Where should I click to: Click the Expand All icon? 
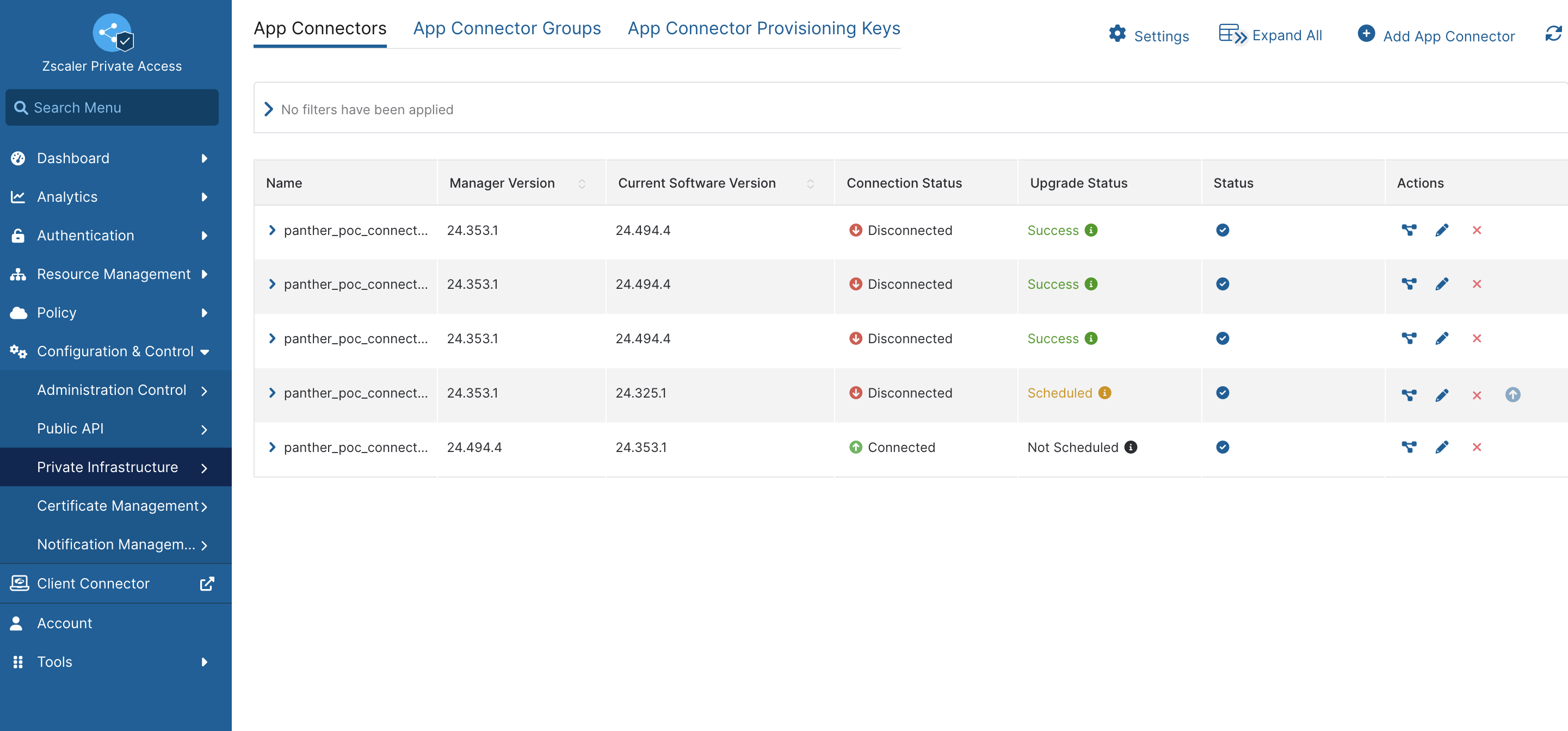tap(1232, 34)
